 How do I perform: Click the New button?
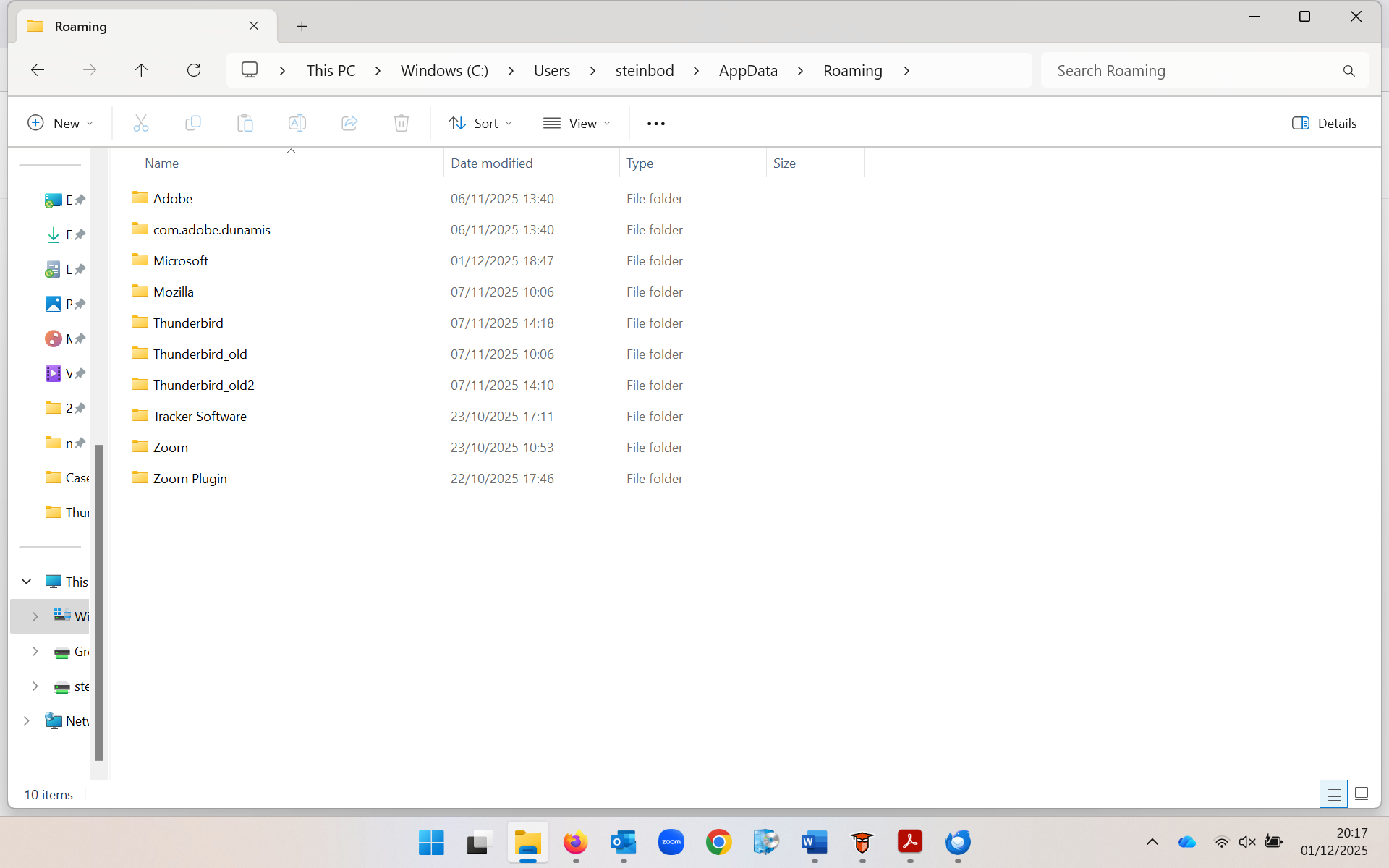point(60,123)
